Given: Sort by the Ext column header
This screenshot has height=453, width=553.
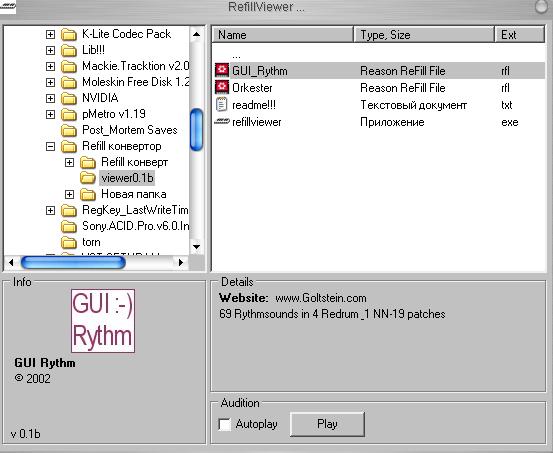Looking at the screenshot, I should (x=520, y=35).
